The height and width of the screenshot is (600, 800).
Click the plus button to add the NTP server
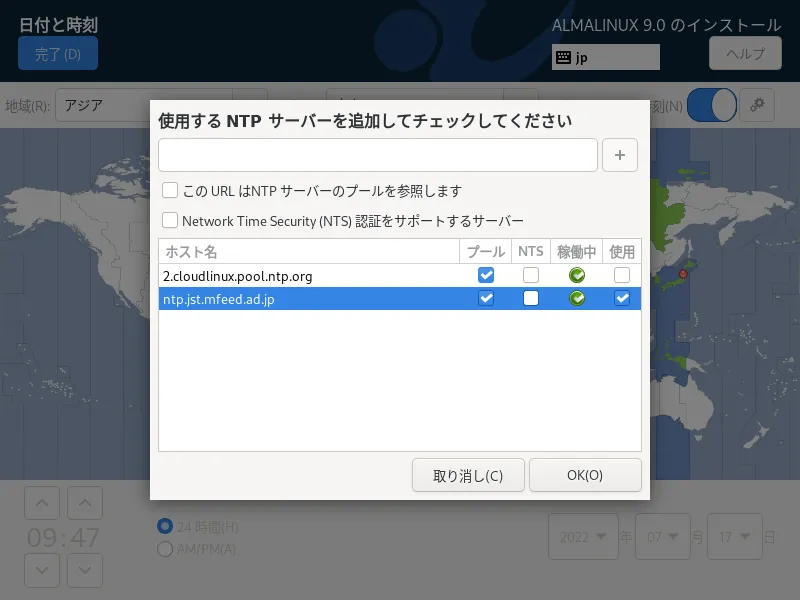pos(619,155)
